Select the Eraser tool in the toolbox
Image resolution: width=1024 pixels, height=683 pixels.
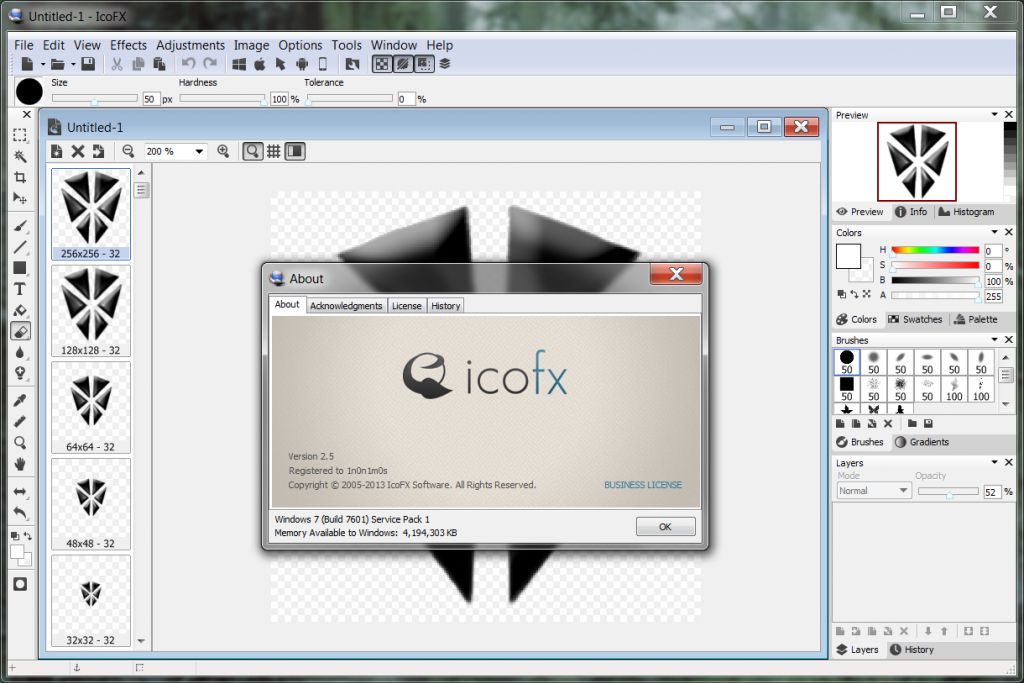point(21,328)
